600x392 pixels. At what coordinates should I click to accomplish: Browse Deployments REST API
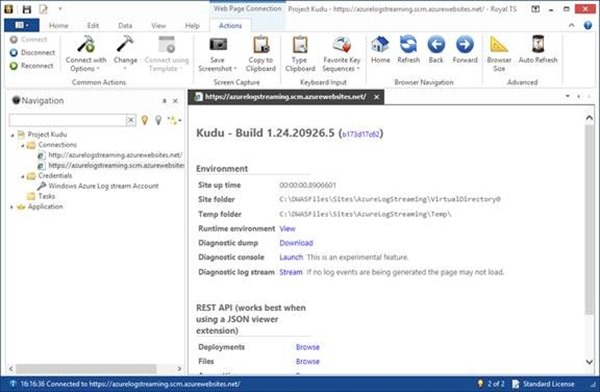[308, 347]
